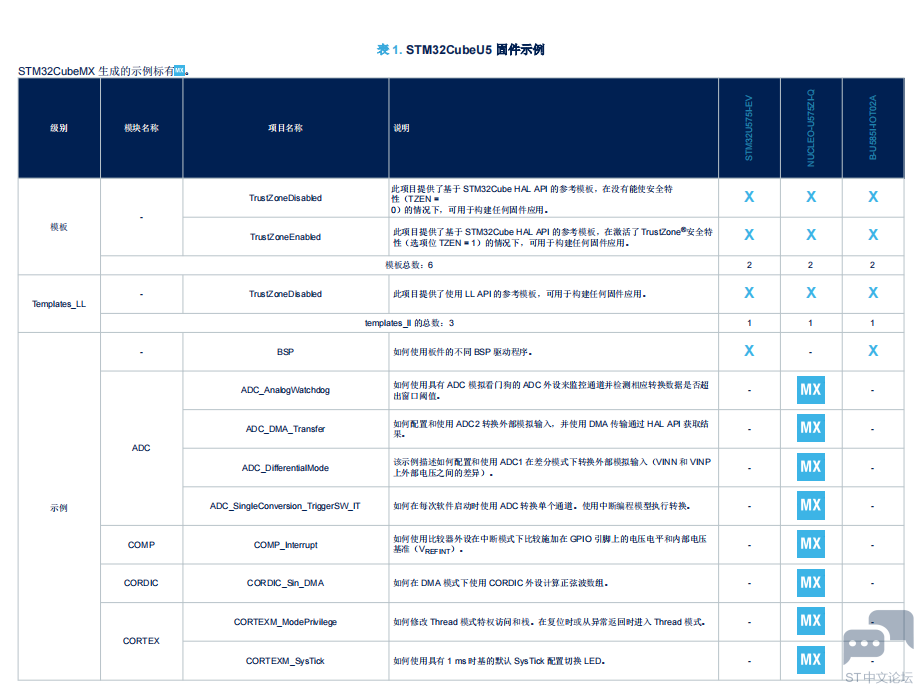
Task: Click the 模板总数: 6 summary row
Action: tap(409, 265)
